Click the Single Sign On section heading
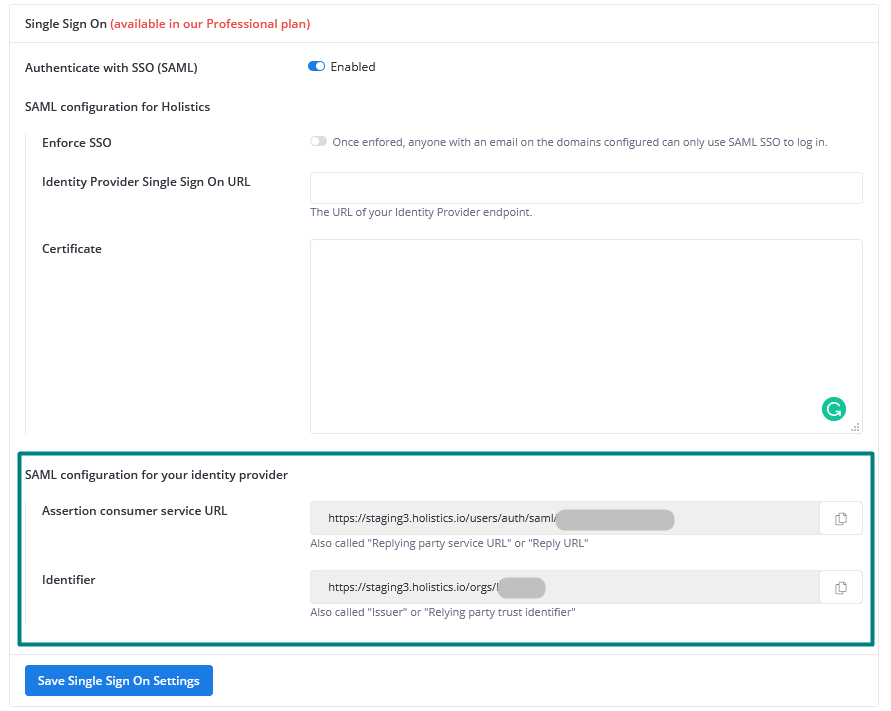This screenshot has width=891, height=711. tap(65, 23)
